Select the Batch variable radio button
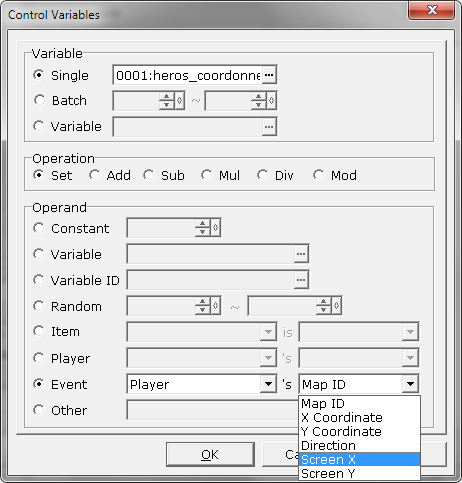 39,100
